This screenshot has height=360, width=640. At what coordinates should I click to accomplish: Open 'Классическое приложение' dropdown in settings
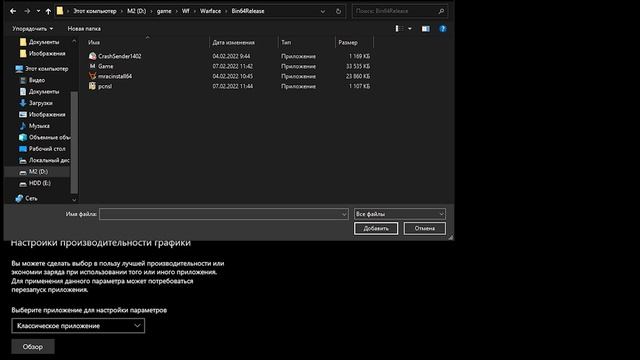pos(78,326)
